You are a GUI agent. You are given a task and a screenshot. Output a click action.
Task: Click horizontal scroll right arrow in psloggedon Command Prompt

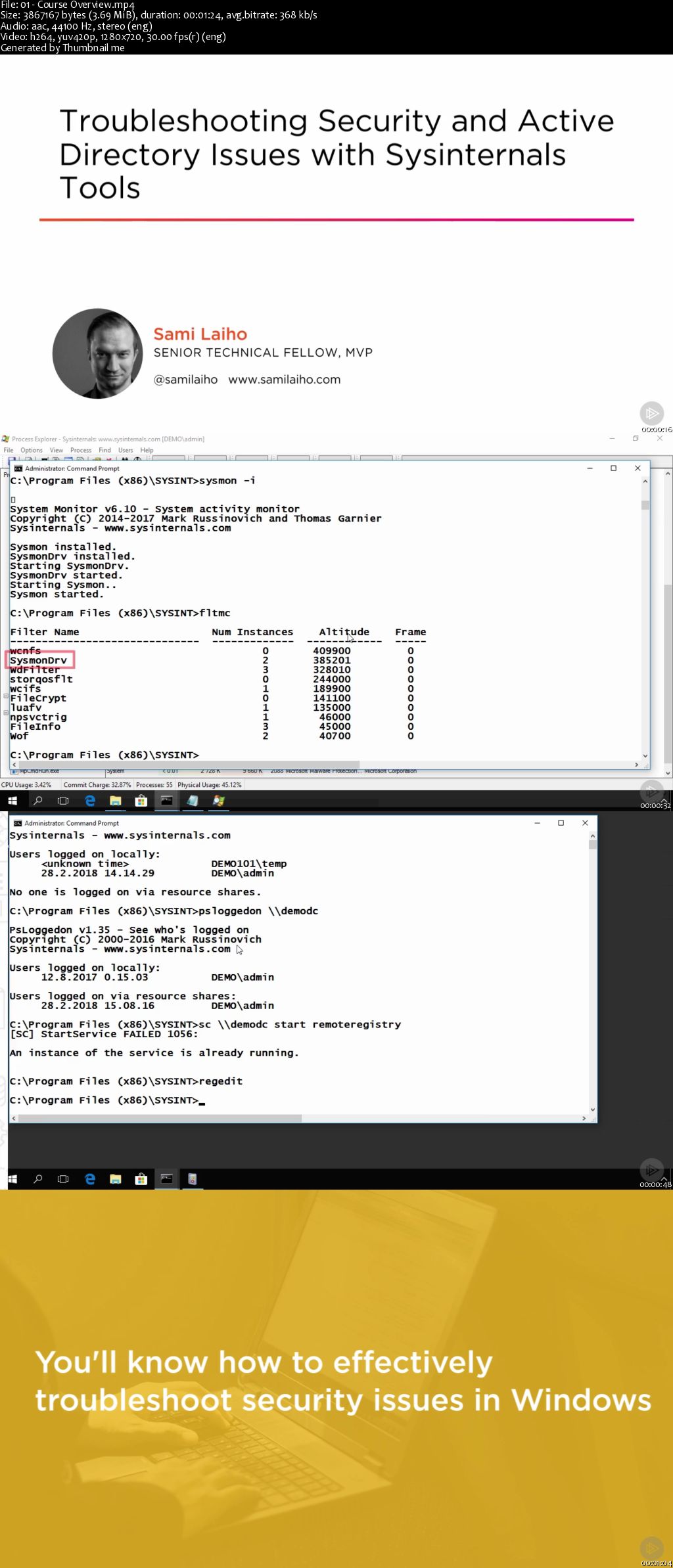[x=584, y=1118]
